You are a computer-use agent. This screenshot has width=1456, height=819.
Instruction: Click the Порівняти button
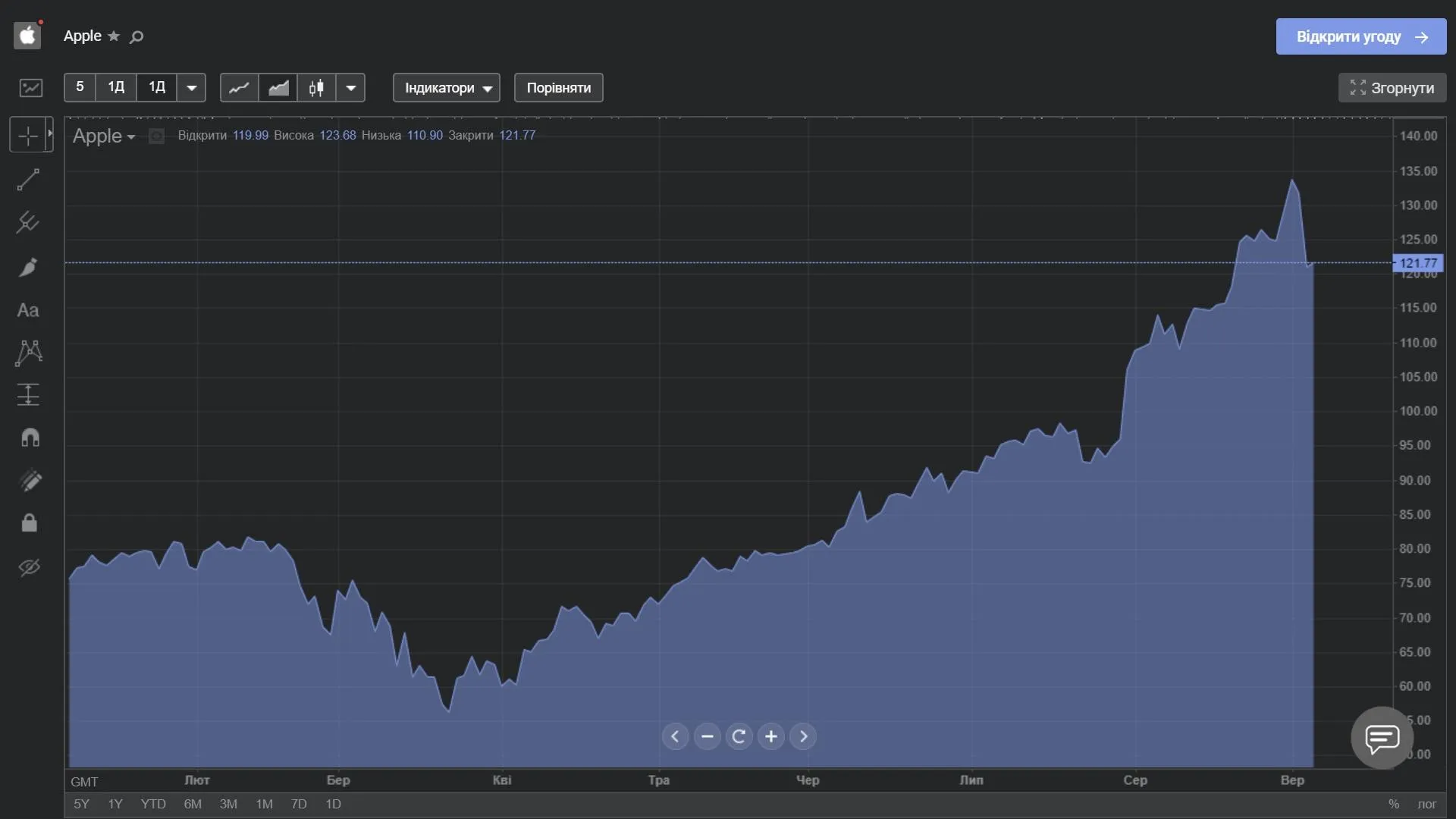coord(559,87)
